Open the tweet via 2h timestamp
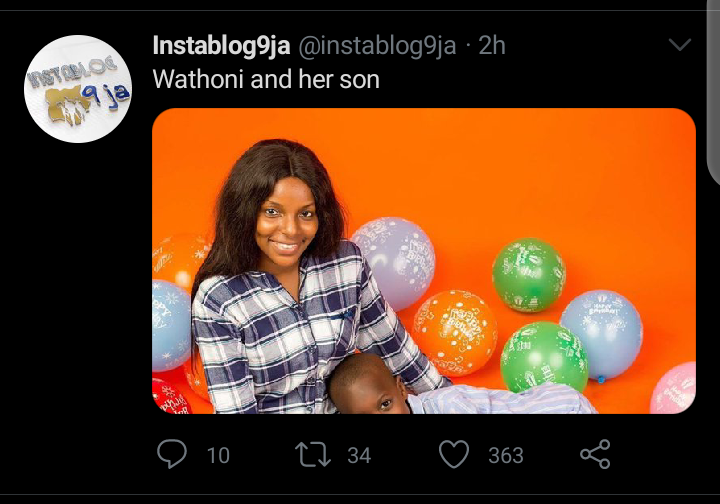The height and width of the screenshot is (504, 720). coord(491,46)
